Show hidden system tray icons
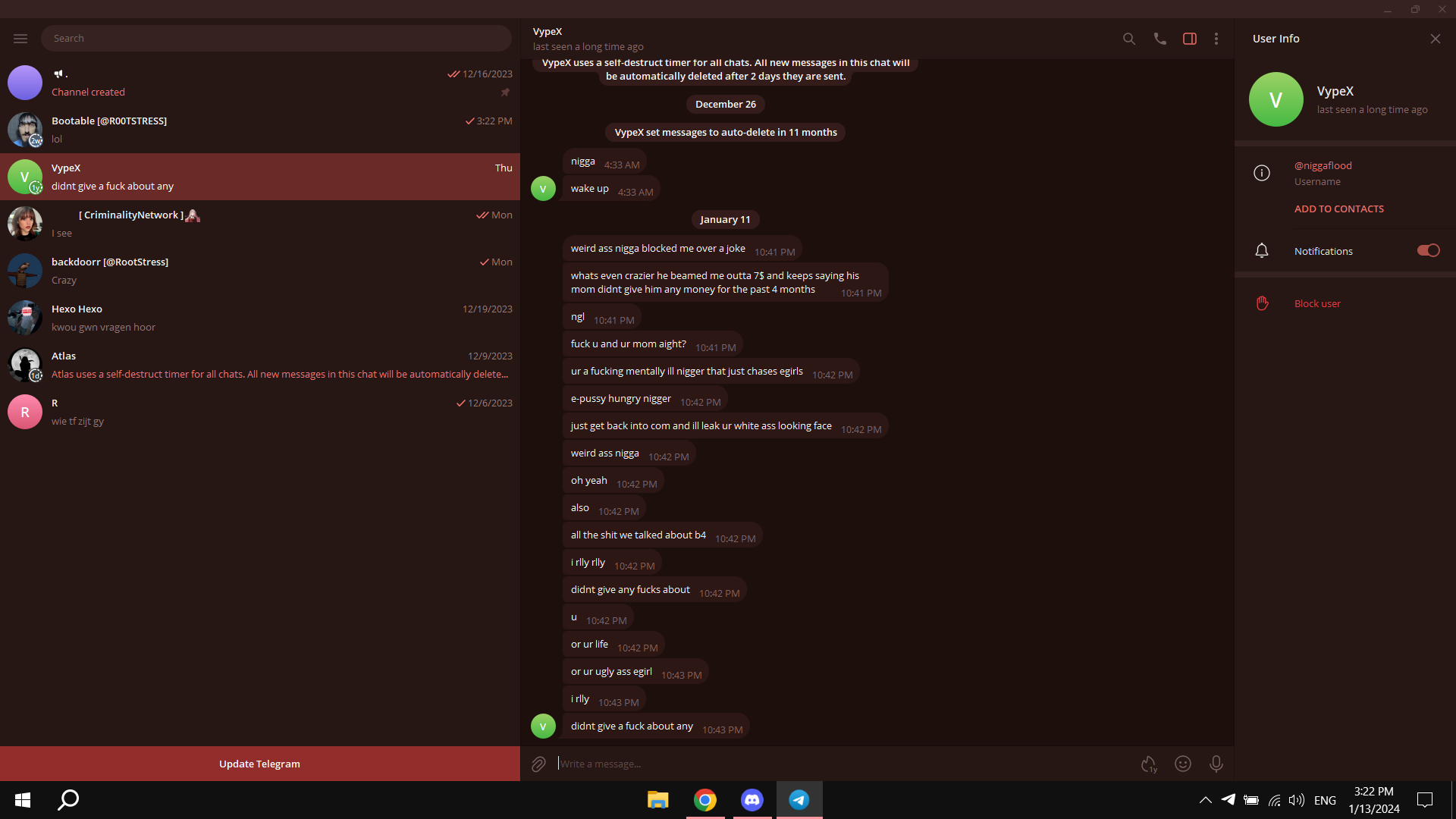The image size is (1456, 819). (1205, 800)
